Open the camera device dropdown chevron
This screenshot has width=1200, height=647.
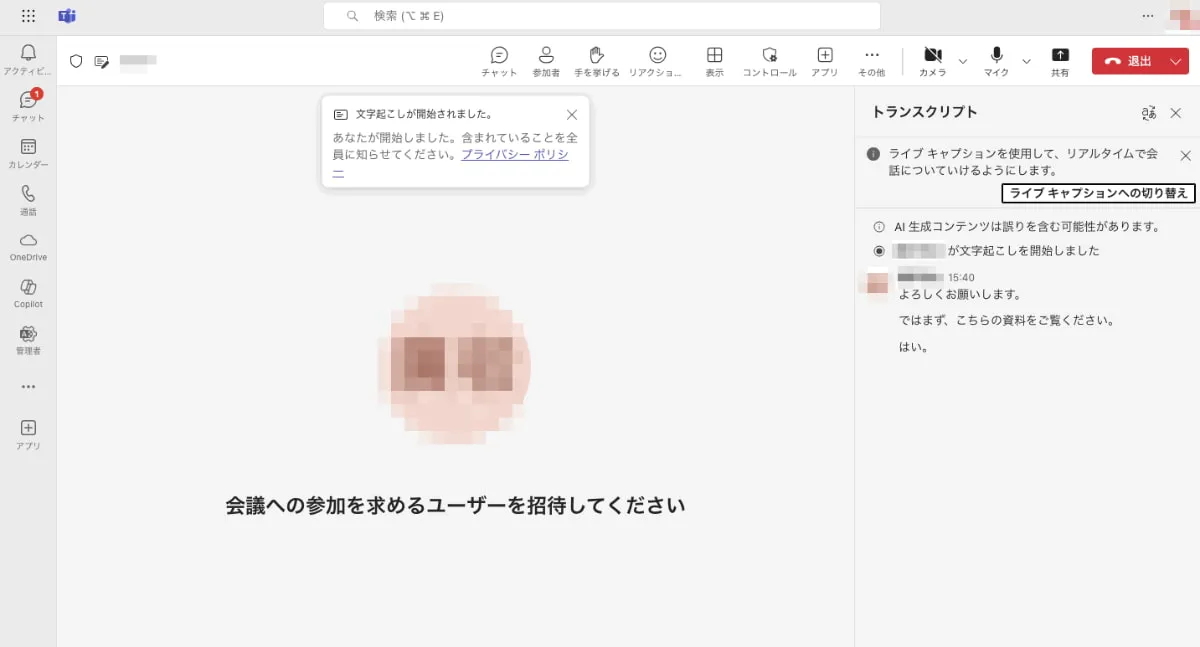pos(961,60)
